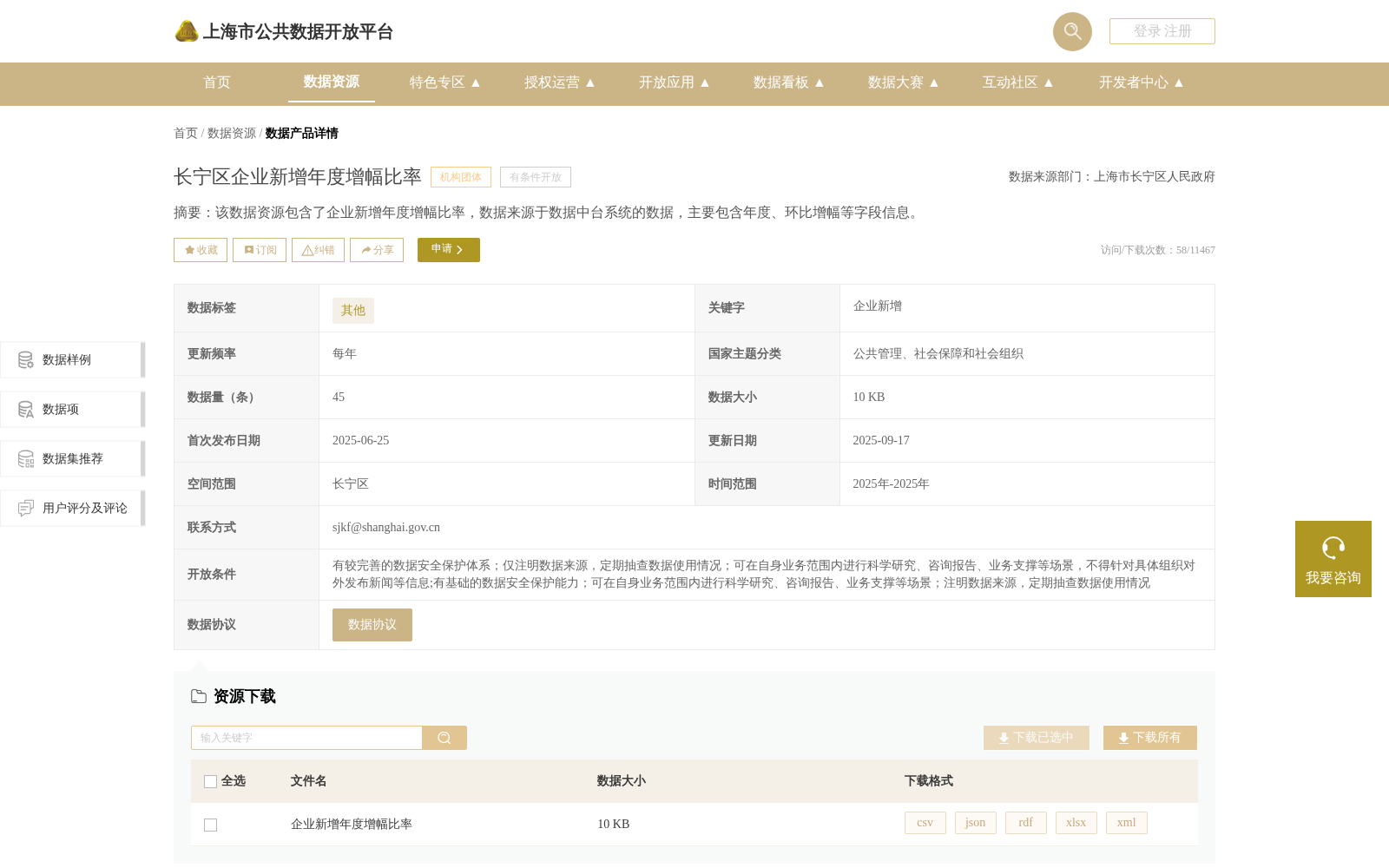Click the 企业新增年度增幅比率 file name
Viewport: 1389px width, 868px height.
[x=352, y=825]
